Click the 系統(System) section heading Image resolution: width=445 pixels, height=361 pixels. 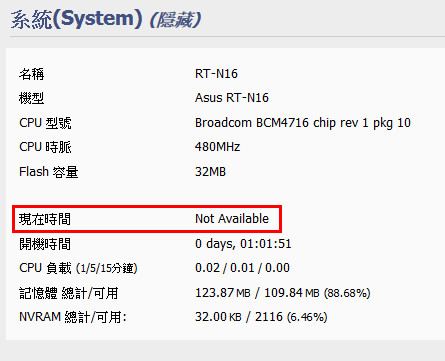click(77, 19)
